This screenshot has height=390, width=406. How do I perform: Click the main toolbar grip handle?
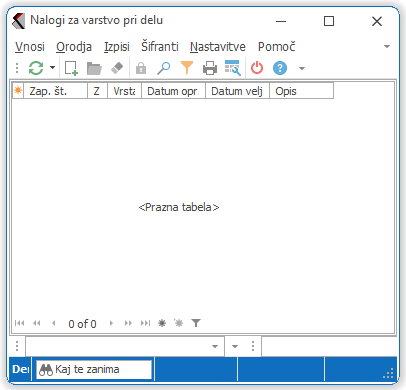tap(17, 68)
